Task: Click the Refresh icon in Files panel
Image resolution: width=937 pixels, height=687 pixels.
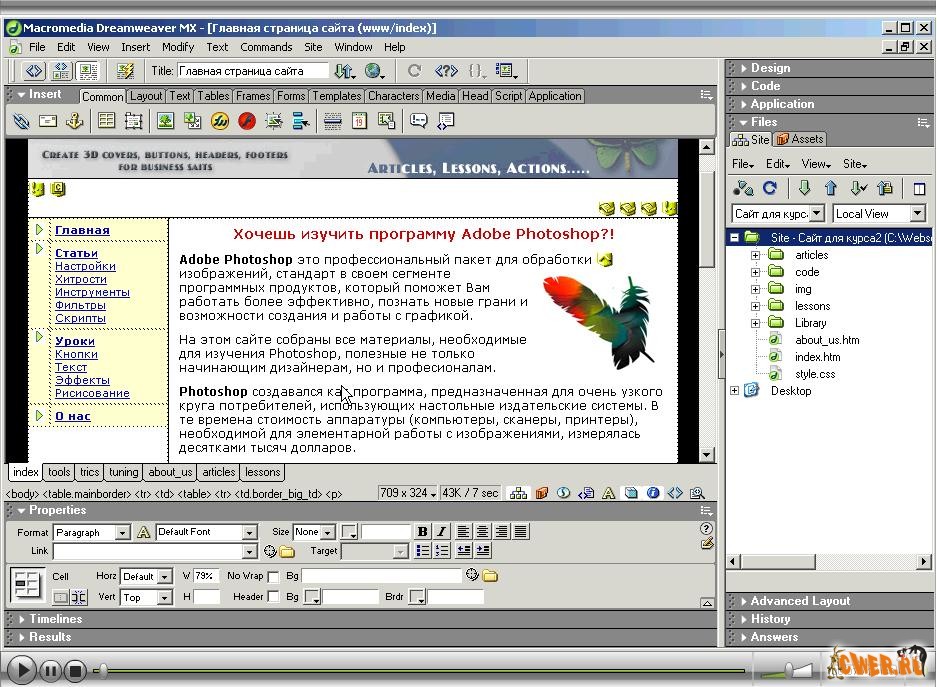Action: [x=770, y=188]
